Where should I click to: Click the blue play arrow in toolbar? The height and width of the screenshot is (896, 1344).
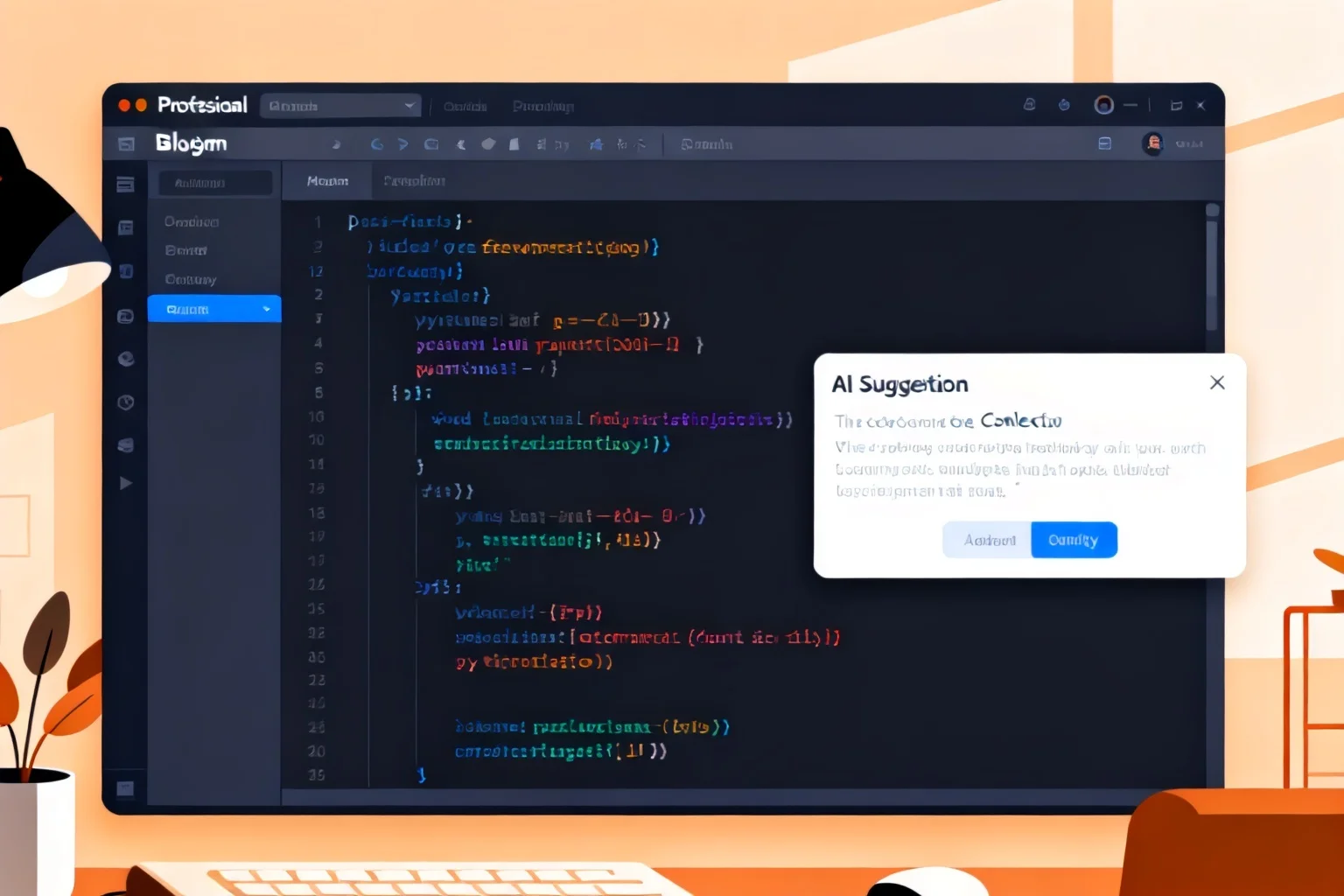pos(403,144)
